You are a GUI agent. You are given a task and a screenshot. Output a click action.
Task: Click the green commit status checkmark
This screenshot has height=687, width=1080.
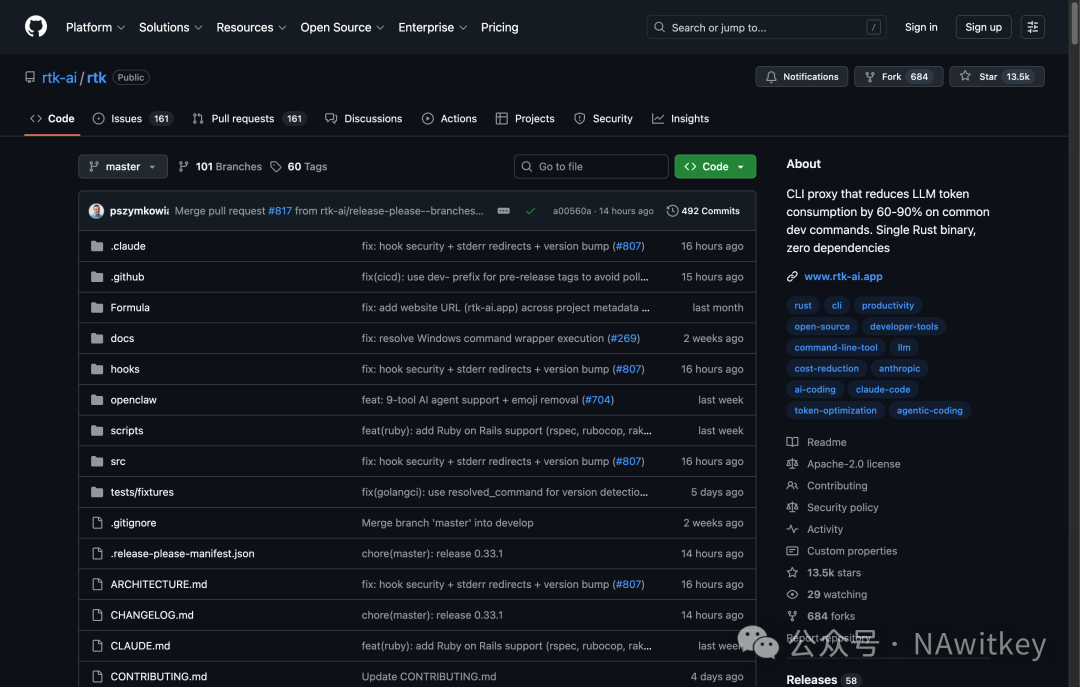(x=530, y=211)
